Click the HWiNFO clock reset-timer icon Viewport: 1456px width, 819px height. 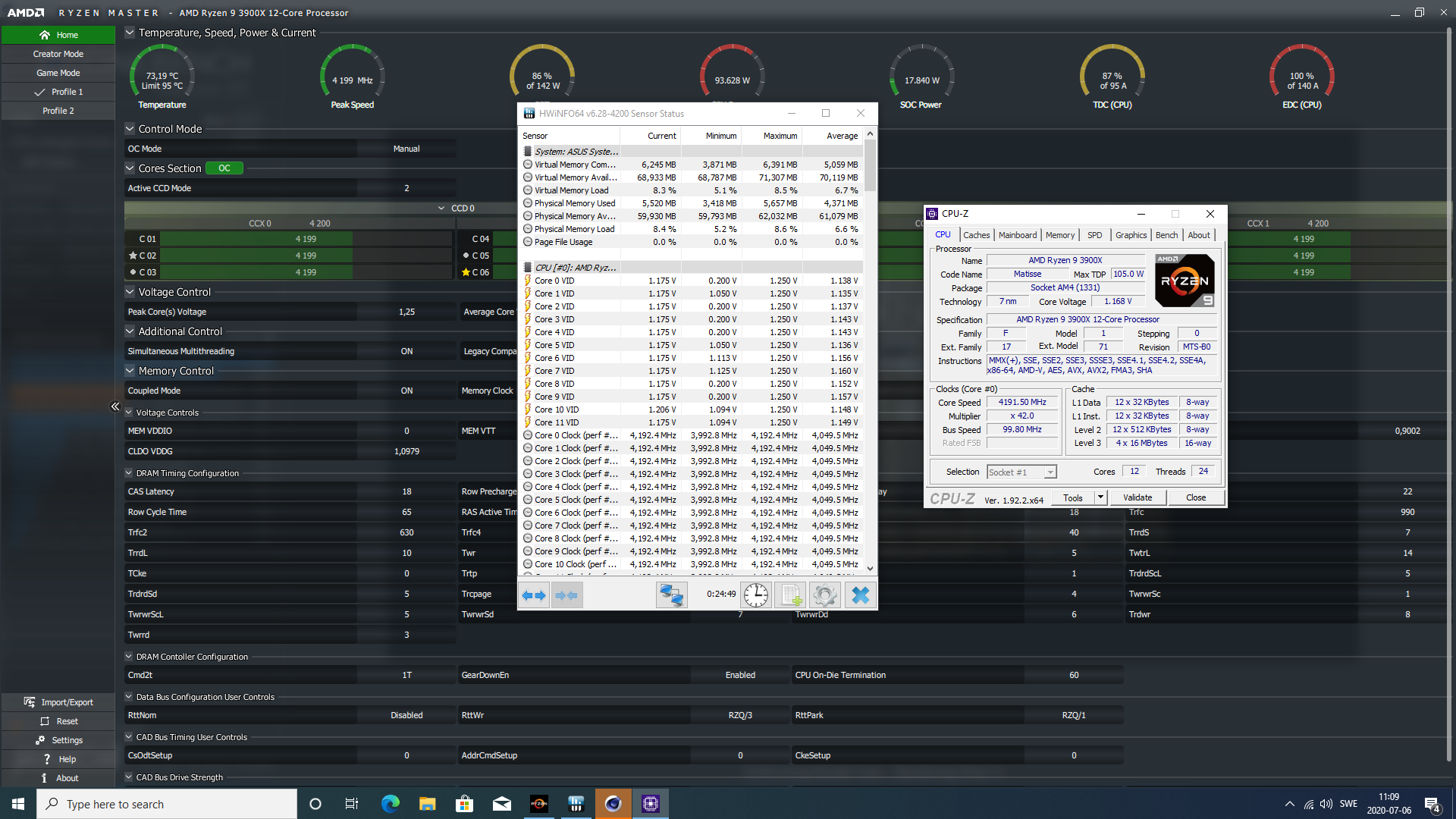[755, 595]
